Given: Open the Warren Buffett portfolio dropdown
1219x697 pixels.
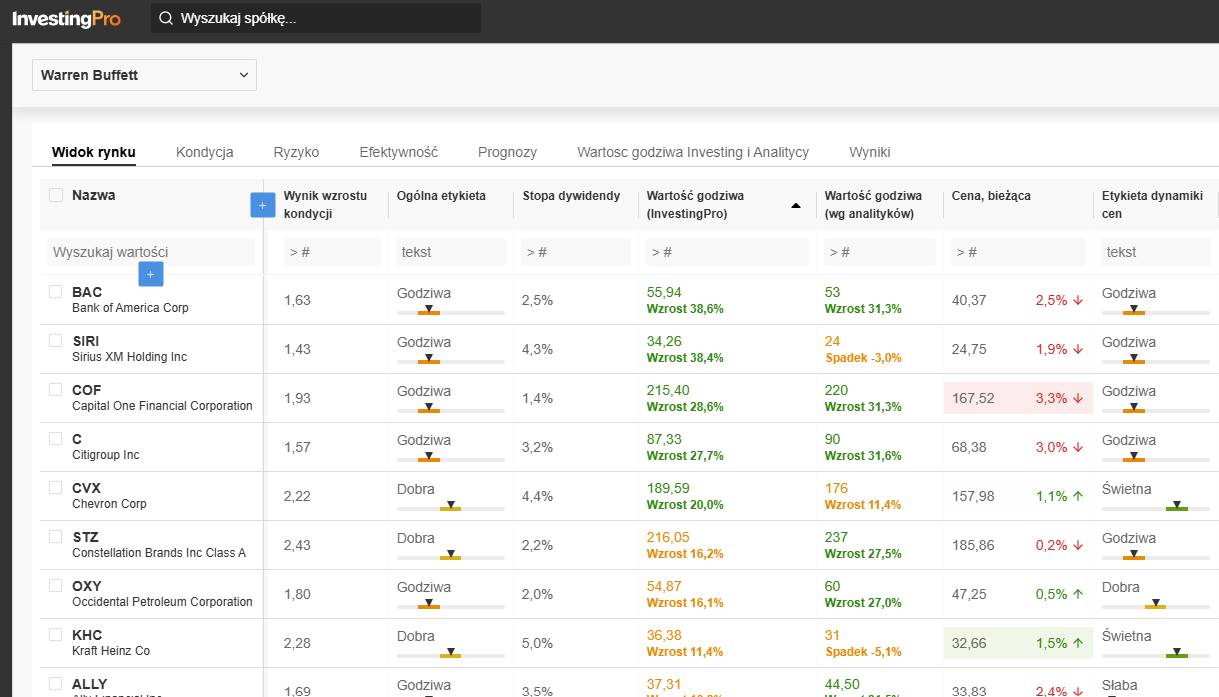Looking at the screenshot, I should [144, 75].
